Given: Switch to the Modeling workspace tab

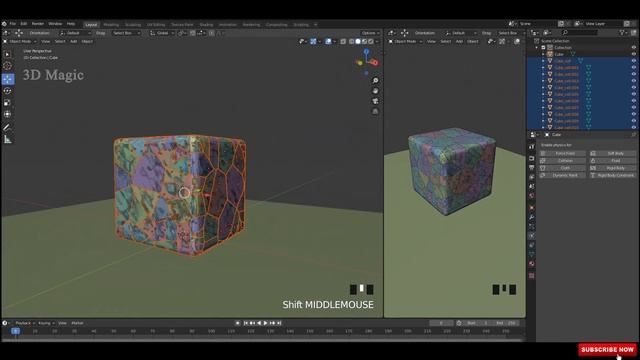Looking at the screenshot, I should click(x=111, y=24).
